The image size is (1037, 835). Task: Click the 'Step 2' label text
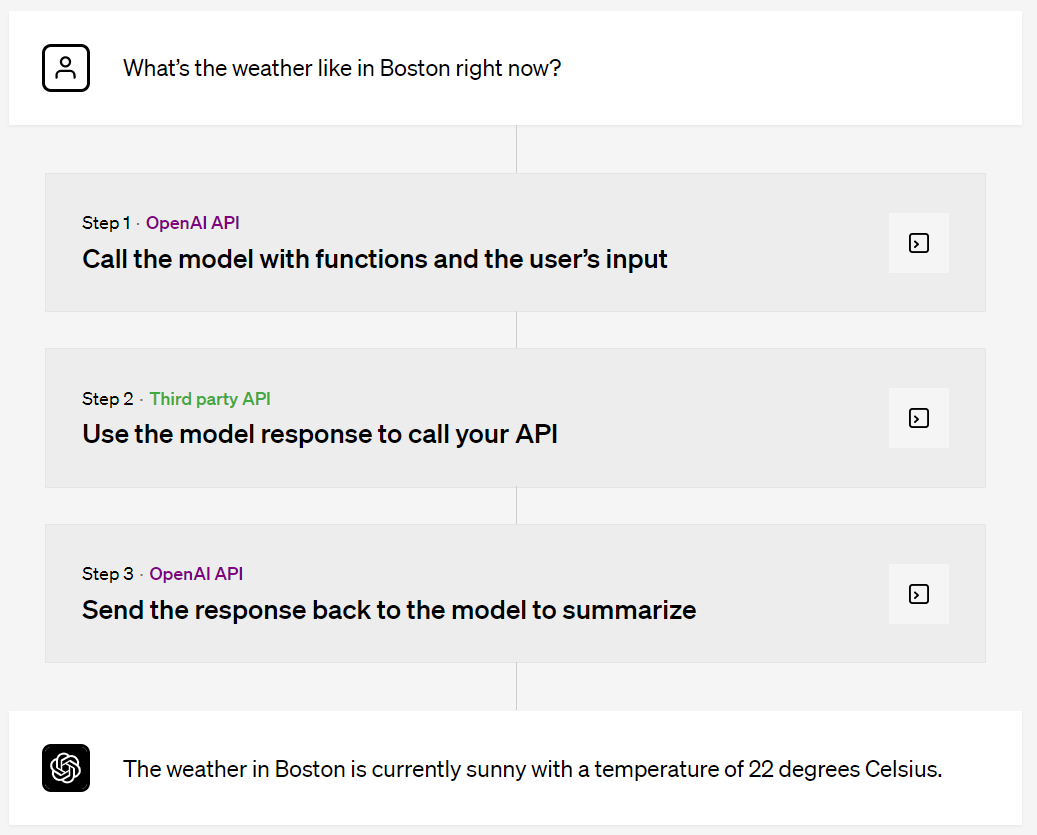tap(107, 399)
